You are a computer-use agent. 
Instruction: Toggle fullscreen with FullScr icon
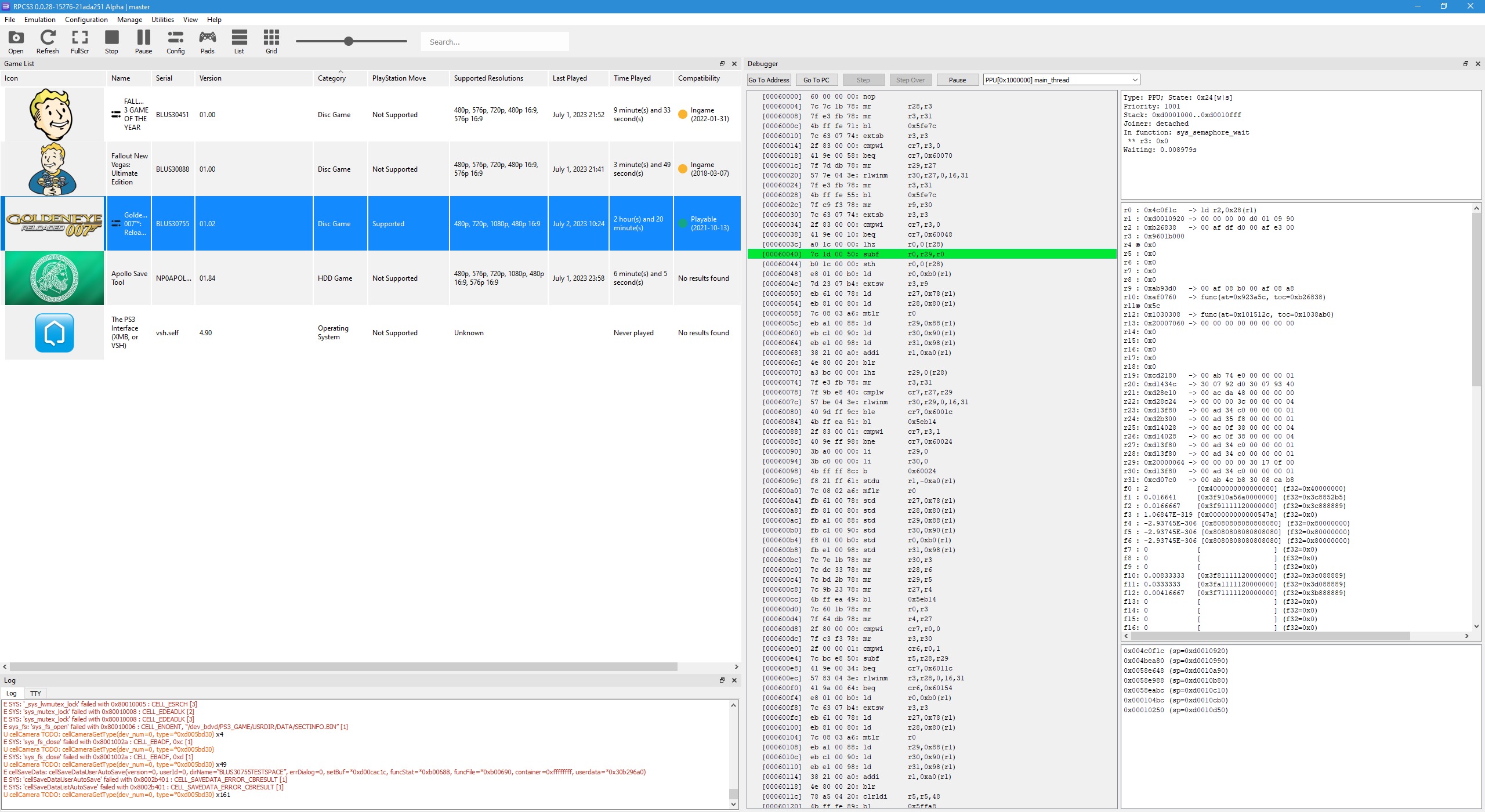79,41
